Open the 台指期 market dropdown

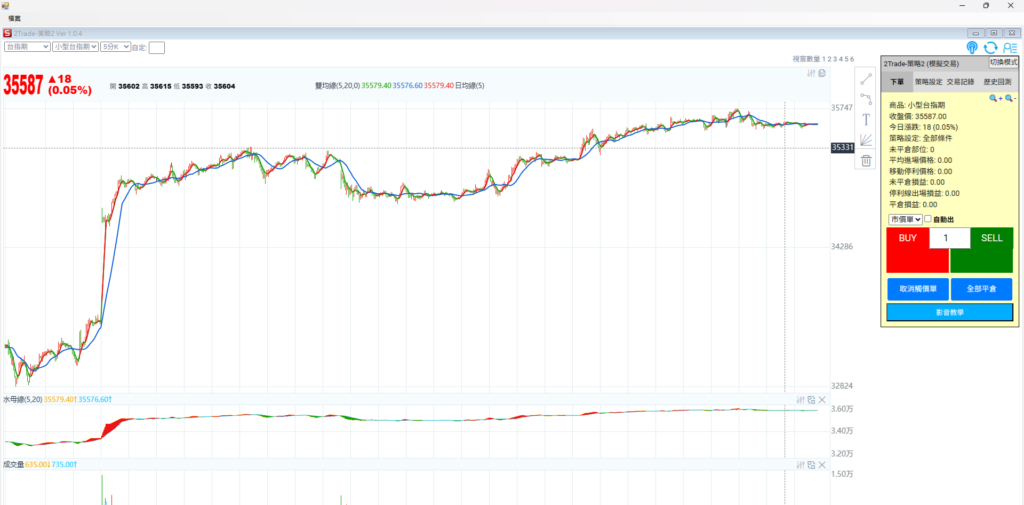27,47
